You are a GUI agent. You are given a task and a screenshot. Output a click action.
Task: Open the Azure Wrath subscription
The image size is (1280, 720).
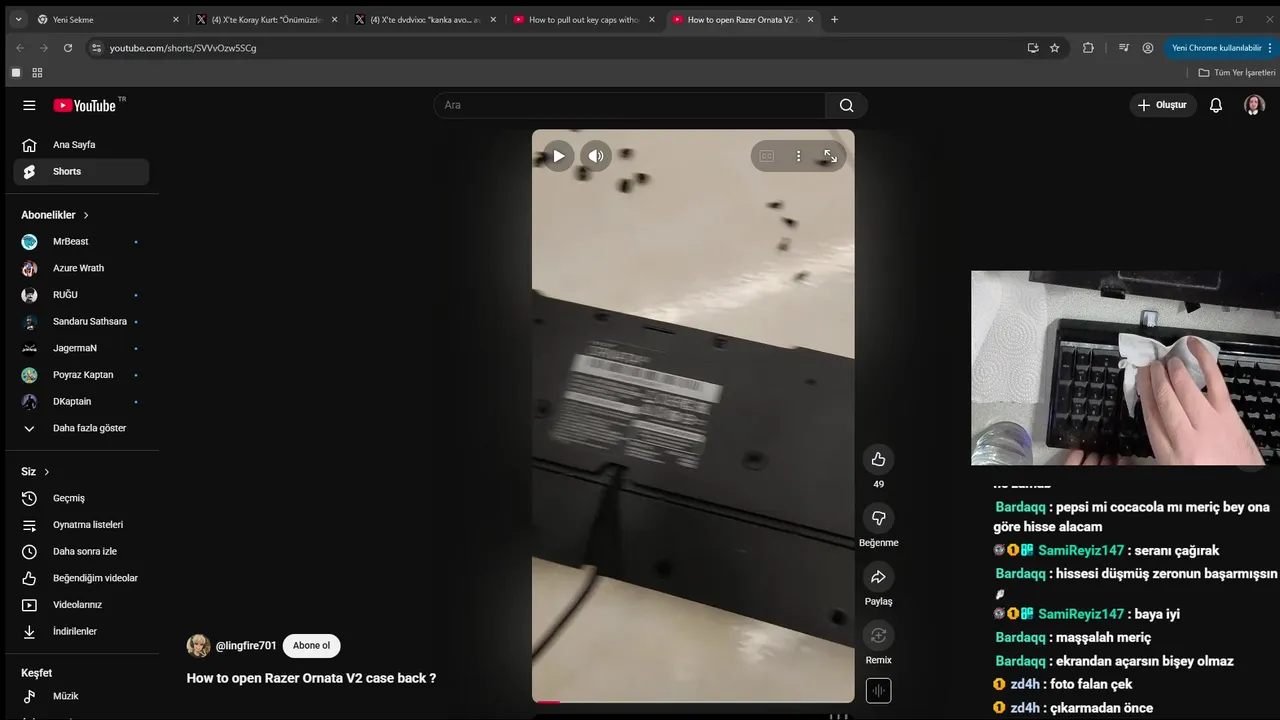tap(81, 268)
